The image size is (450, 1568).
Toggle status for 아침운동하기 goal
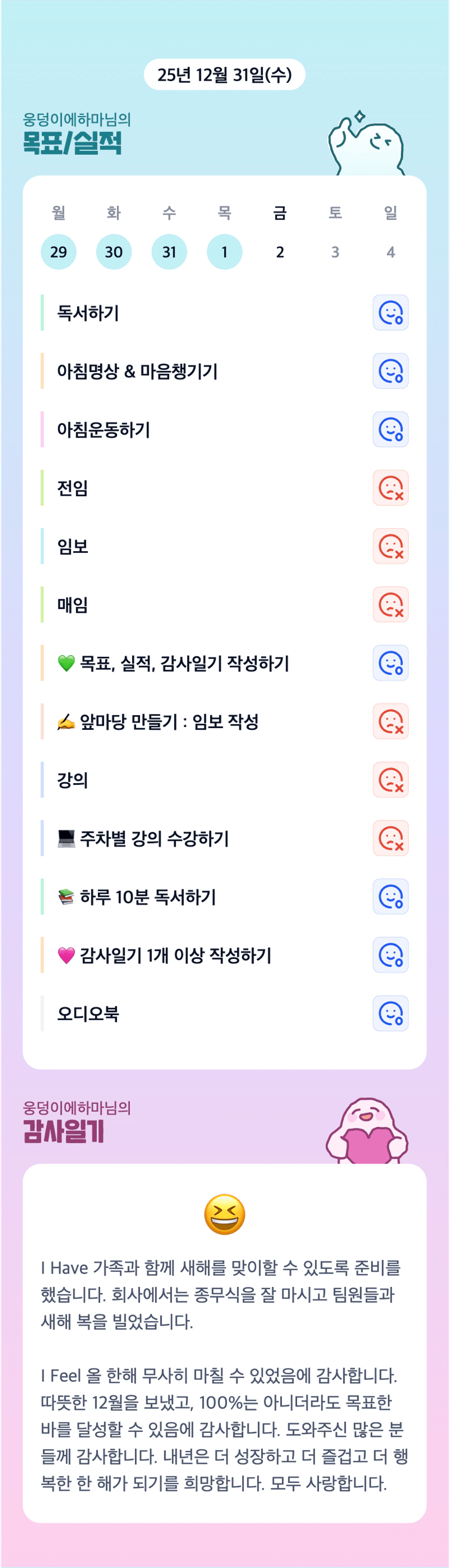pos(390,430)
